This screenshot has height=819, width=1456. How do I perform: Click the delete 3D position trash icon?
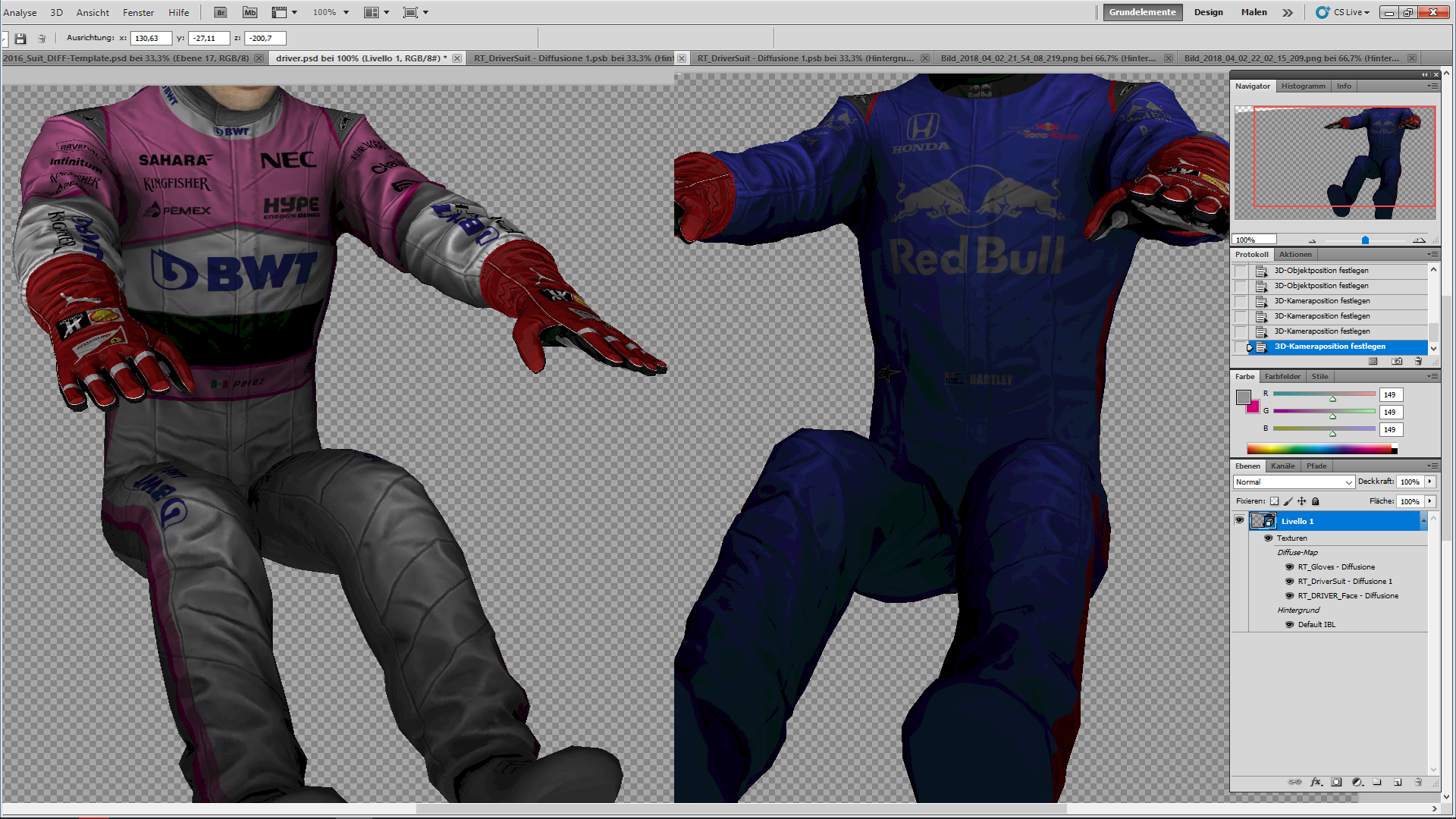pos(42,38)
